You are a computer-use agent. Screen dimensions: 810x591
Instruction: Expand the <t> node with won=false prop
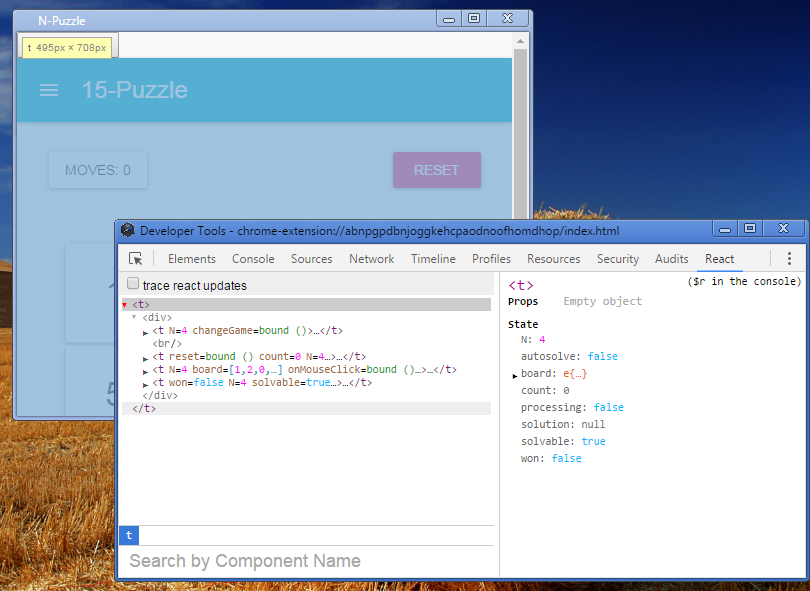pyautogui.click(x=146, y=383)
